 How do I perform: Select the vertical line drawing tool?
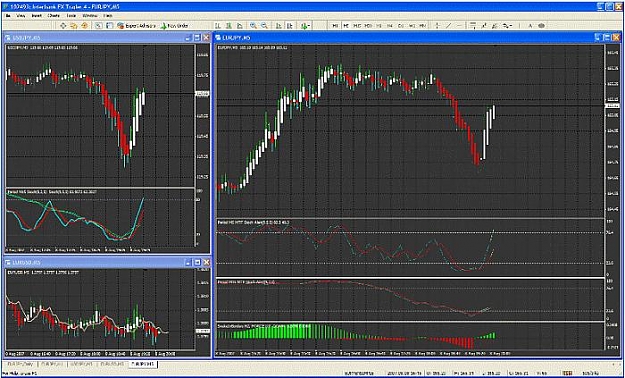[x=437, y=26]
